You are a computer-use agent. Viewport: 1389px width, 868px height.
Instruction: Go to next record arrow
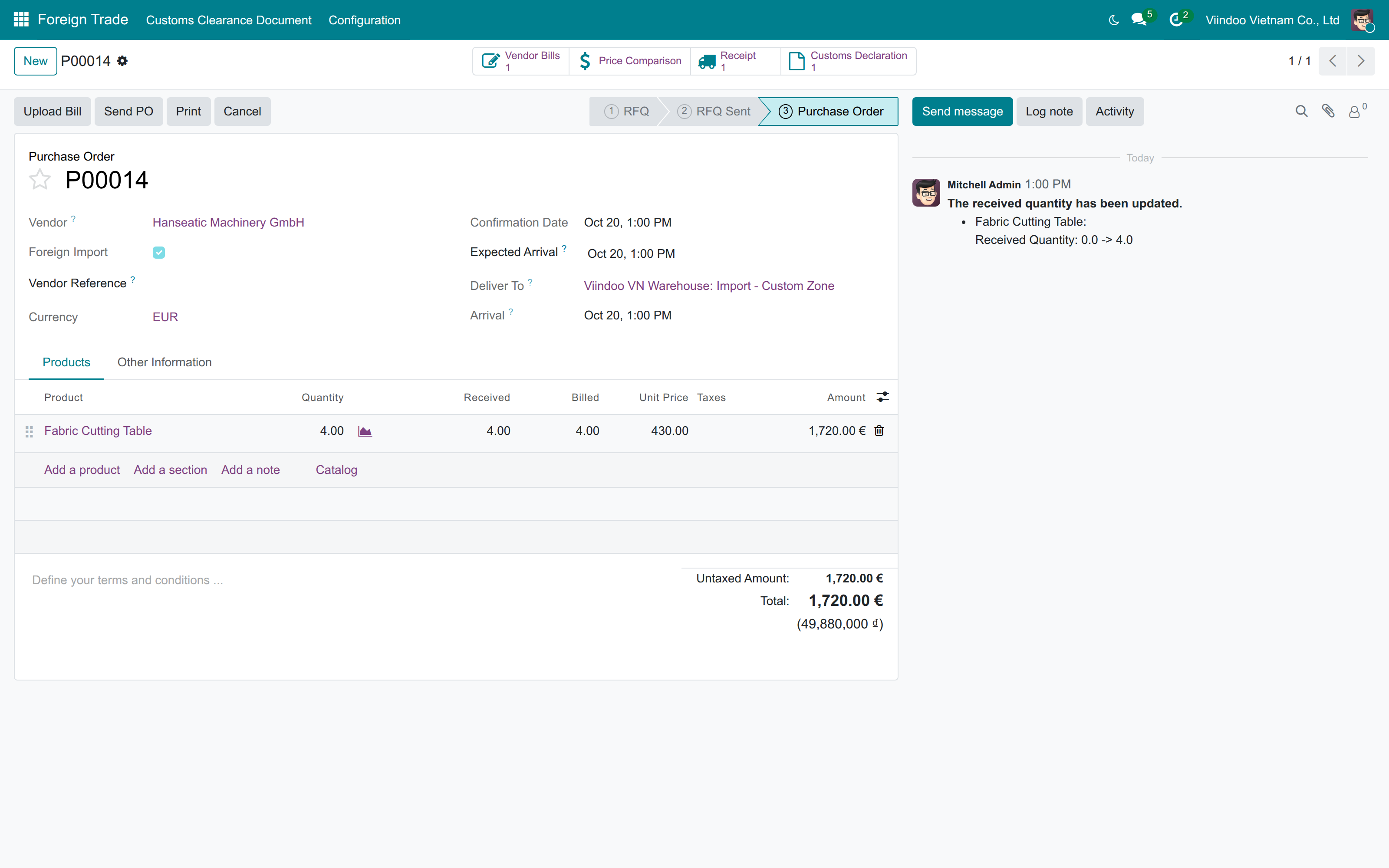pos(1361,61)
